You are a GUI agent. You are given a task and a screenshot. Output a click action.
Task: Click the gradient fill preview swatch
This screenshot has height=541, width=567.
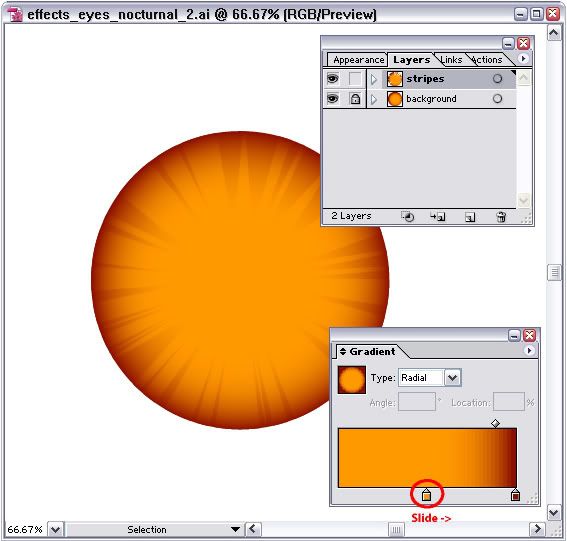click(351, 380)
